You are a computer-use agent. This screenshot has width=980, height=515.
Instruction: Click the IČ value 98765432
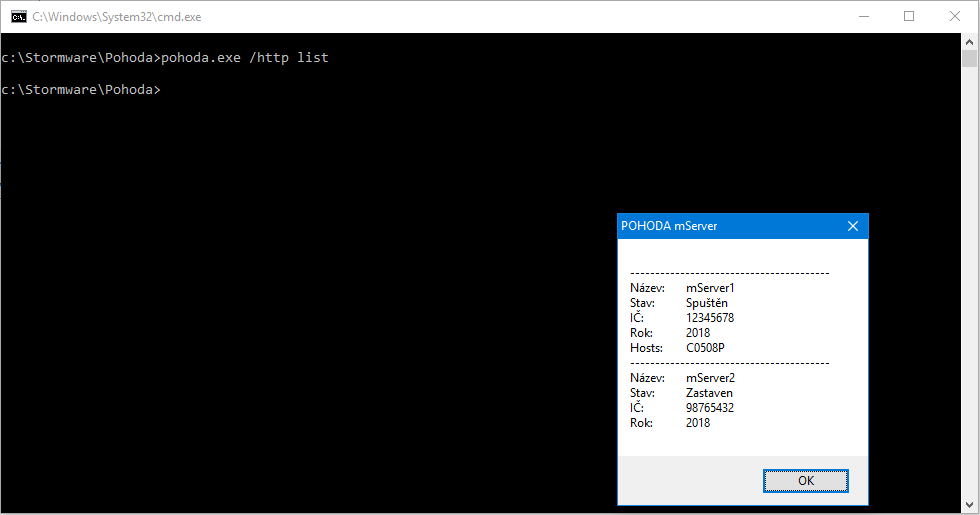[x=710, y=408]
